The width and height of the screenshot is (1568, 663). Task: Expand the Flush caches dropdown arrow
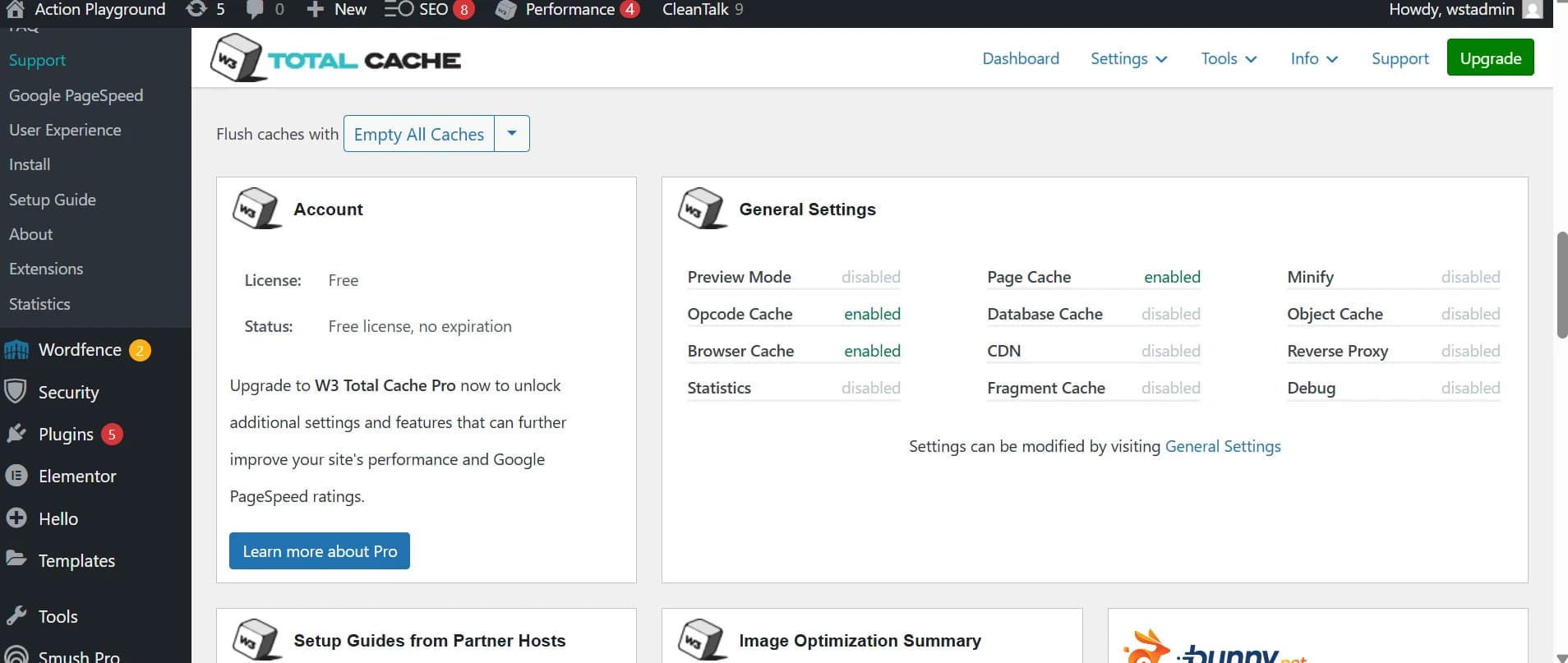(512, 133)
